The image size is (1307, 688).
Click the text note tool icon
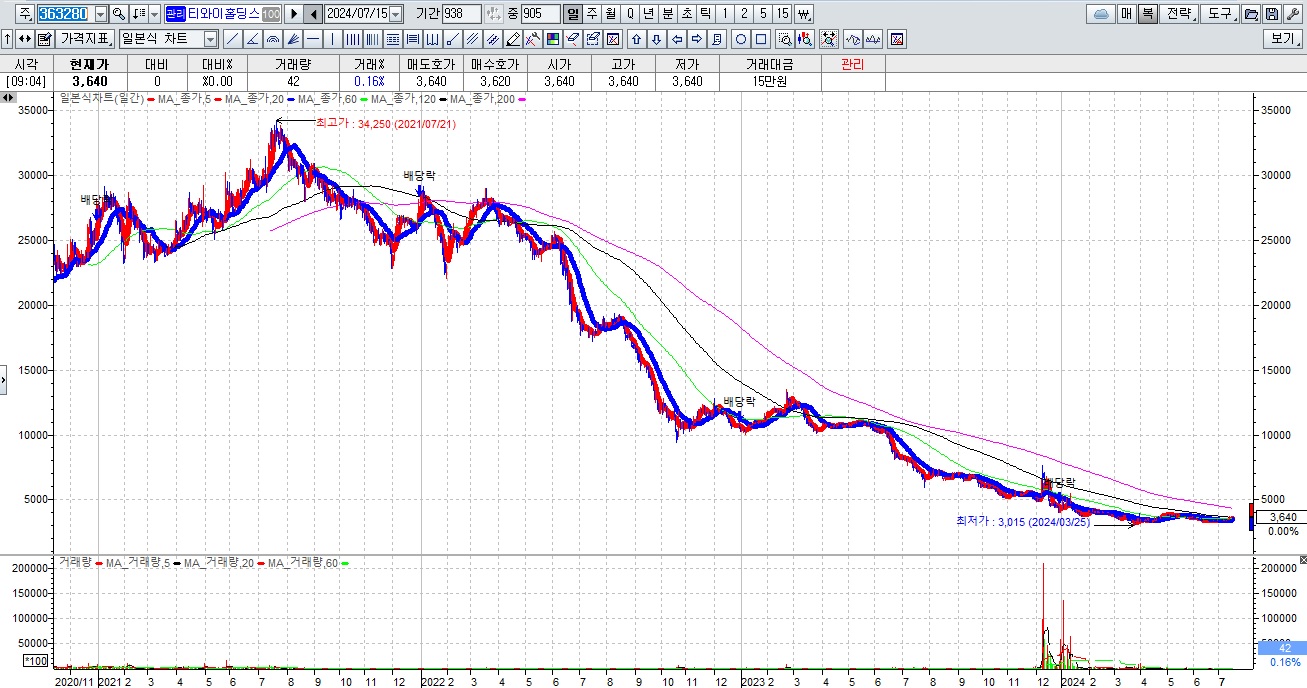tap(717, 39)
